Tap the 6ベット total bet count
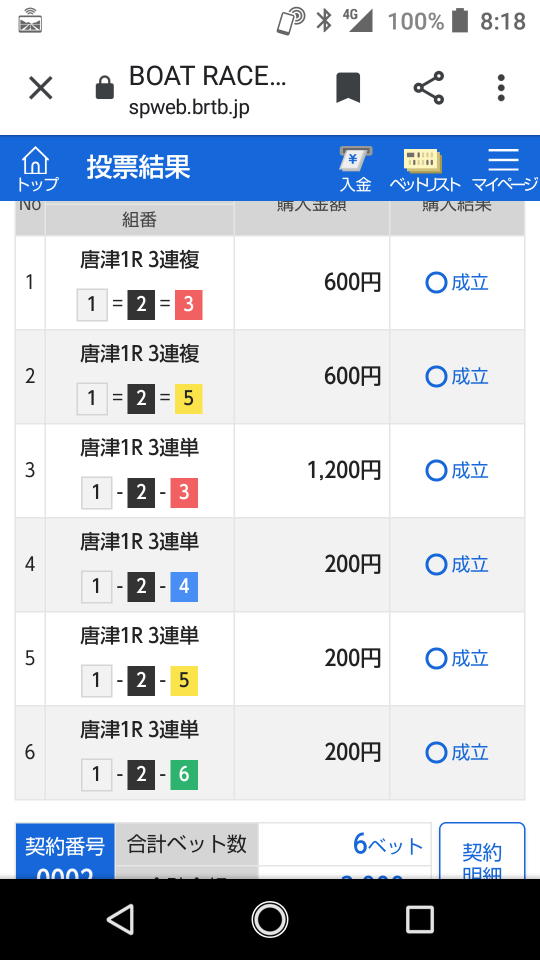The height and width of the screenshot is (960, 540). 388,845
